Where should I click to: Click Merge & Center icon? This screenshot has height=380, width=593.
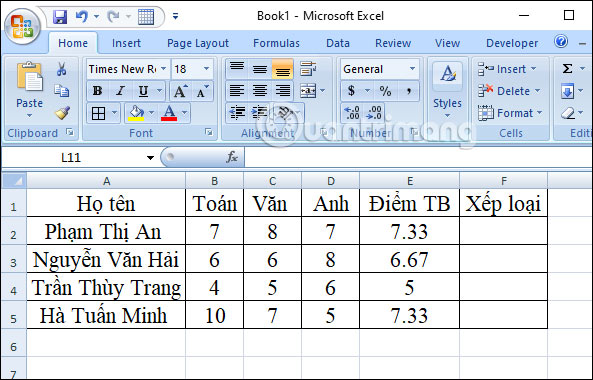coord(308,91)
